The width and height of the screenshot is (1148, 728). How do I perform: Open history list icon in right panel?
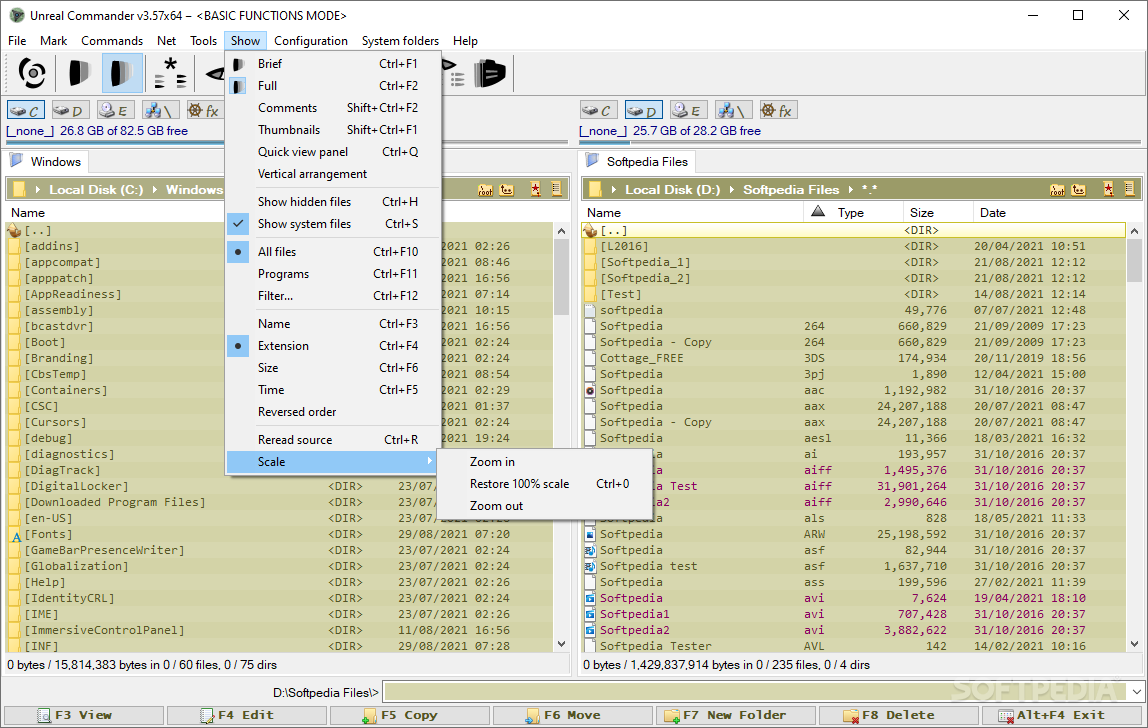coord(1129,190)
